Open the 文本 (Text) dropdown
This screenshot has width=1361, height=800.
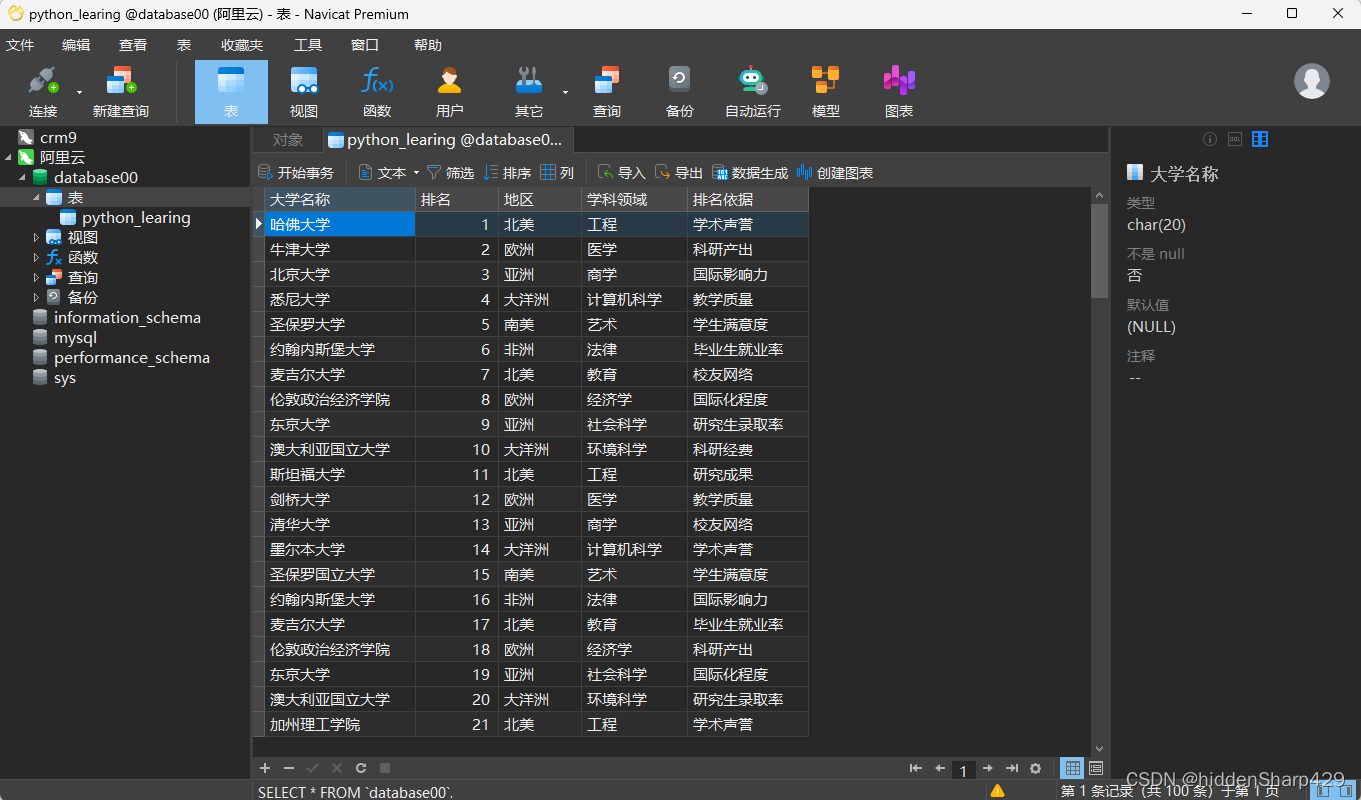[x=389, y=173]
